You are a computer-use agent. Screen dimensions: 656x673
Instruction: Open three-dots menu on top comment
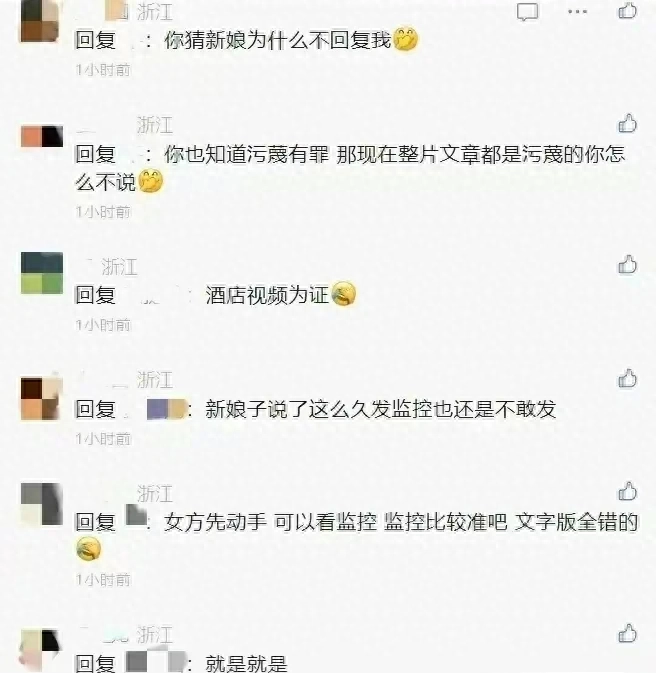pyautogui.click(x=577, y=12)
